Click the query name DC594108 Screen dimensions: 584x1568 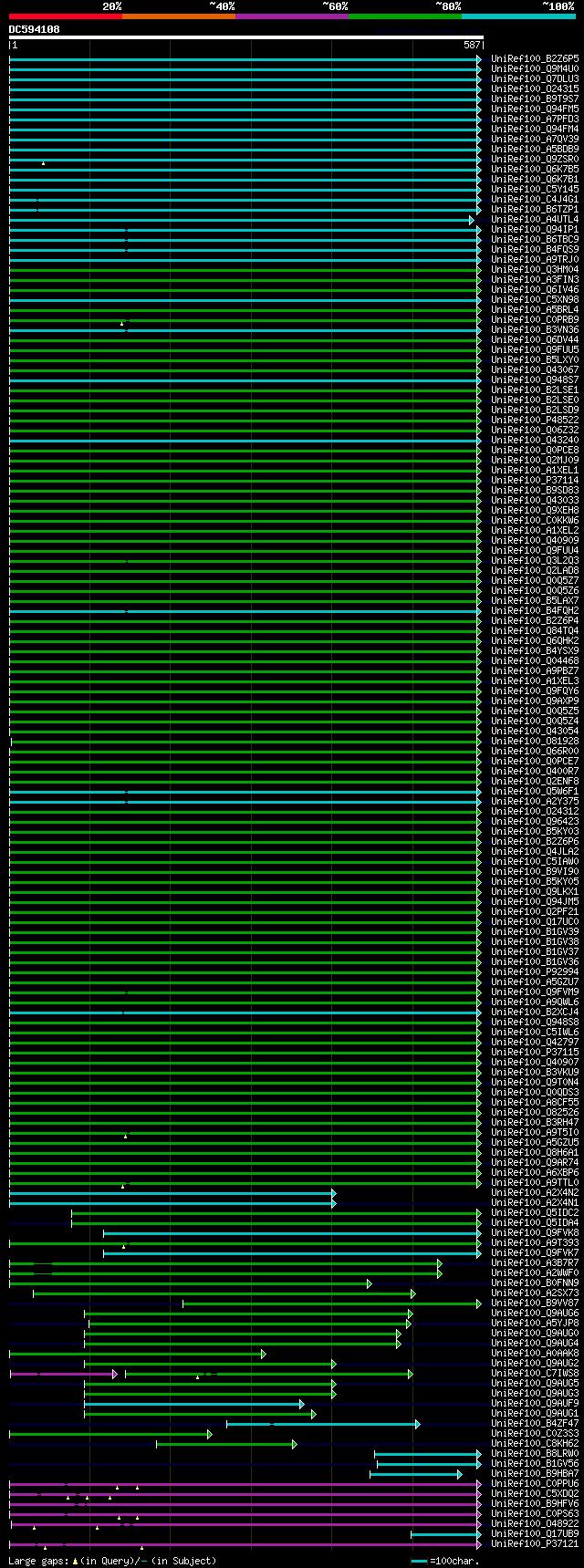pos(35,29)
